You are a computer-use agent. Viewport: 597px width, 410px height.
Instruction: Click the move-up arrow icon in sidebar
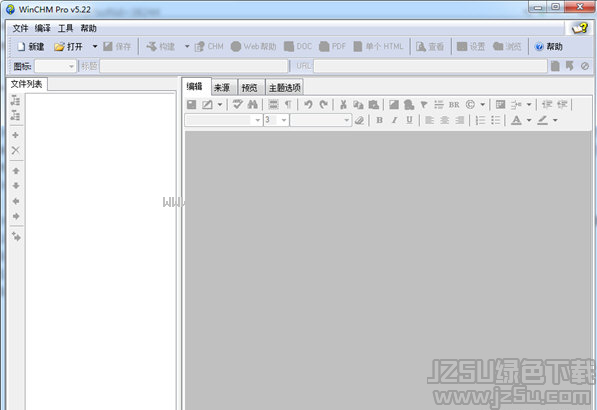point(16,171)
